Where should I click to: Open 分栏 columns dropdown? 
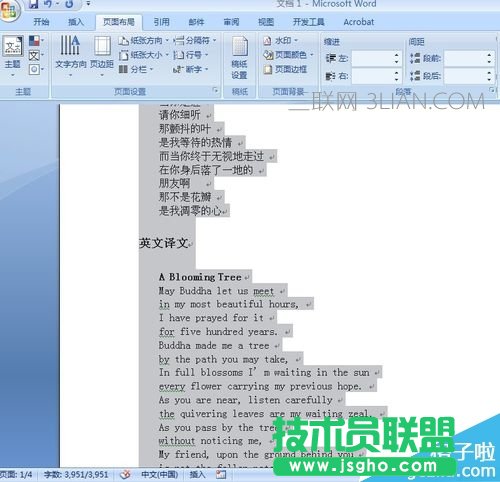coord(136,69)
